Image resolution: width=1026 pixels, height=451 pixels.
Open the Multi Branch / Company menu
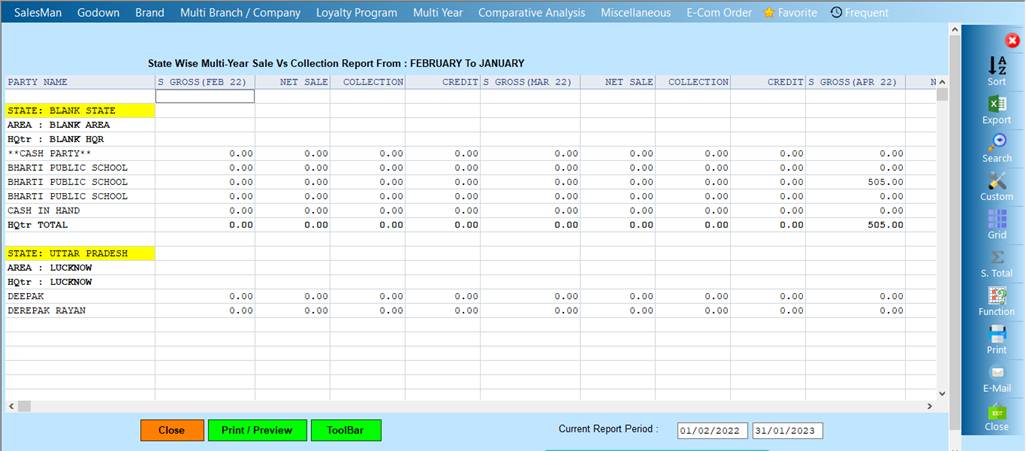[x=240, y=13]
